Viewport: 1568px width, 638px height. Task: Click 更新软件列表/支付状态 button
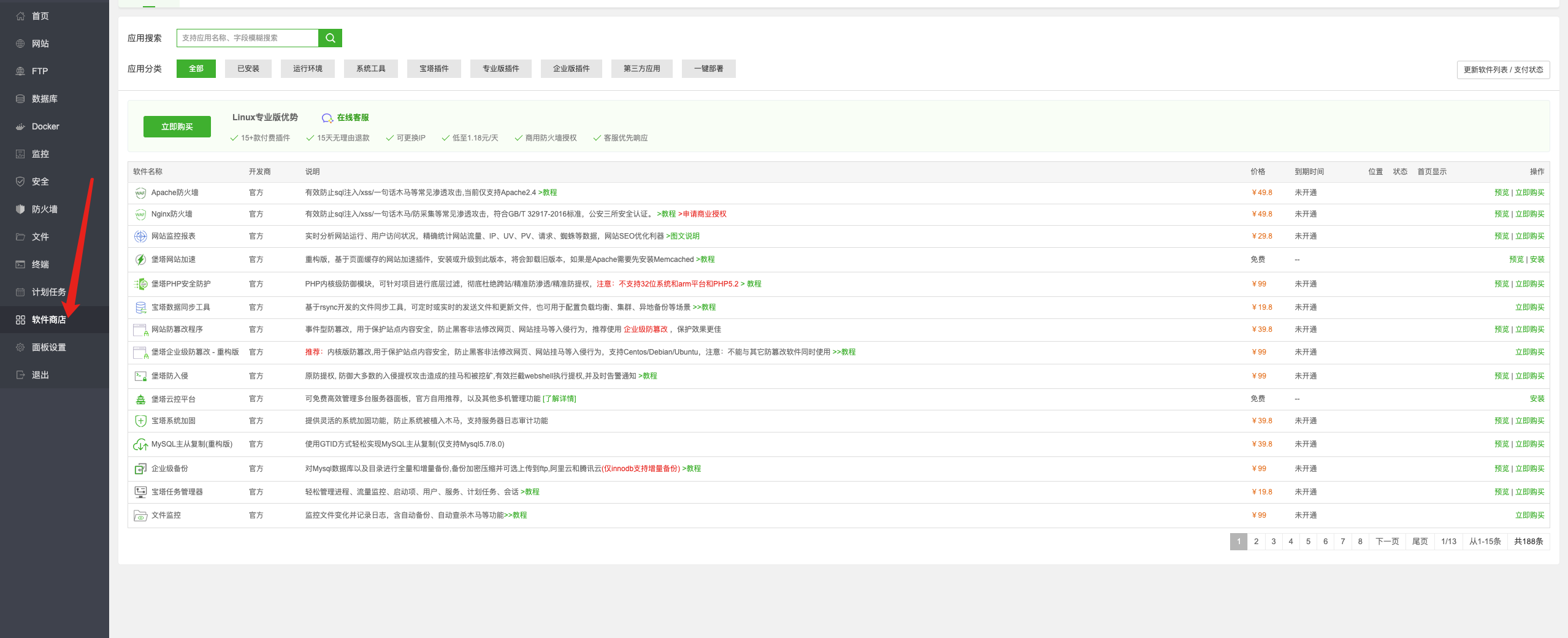pos(1502,69)
